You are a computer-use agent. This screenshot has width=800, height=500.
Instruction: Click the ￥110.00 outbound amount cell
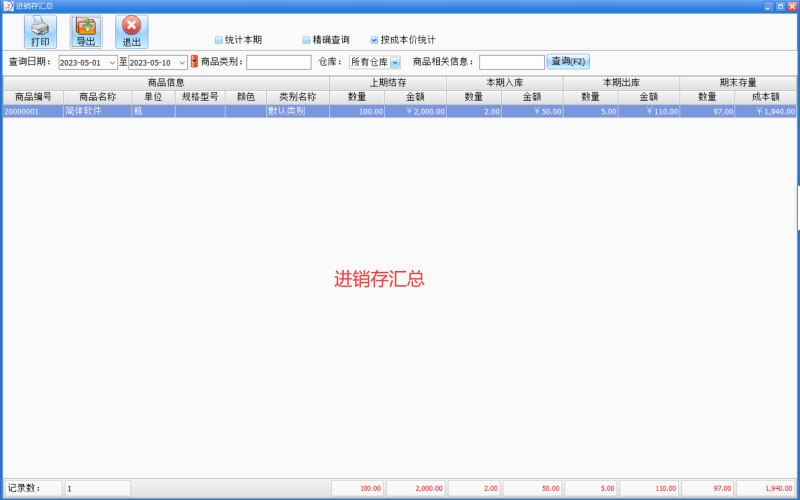pos(649,111)
